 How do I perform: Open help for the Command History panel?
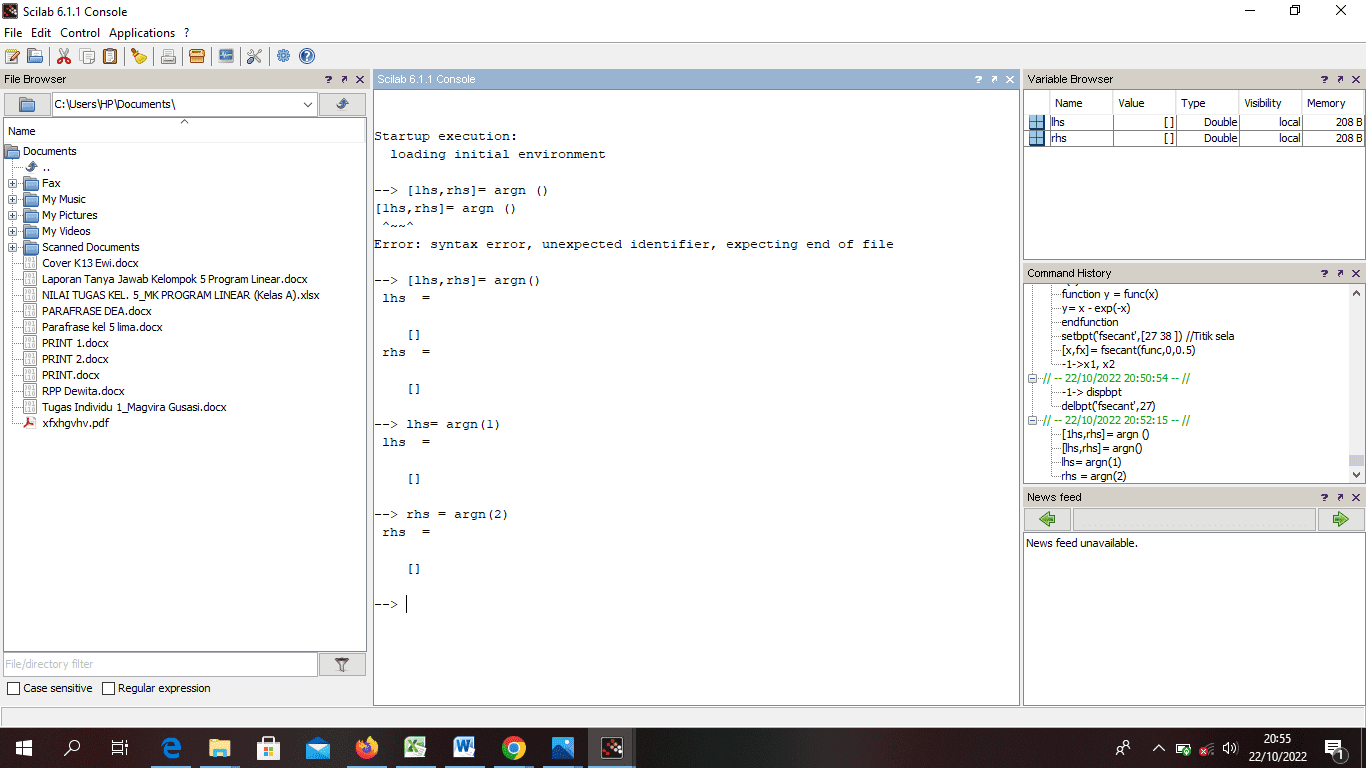coord(1325,273)
